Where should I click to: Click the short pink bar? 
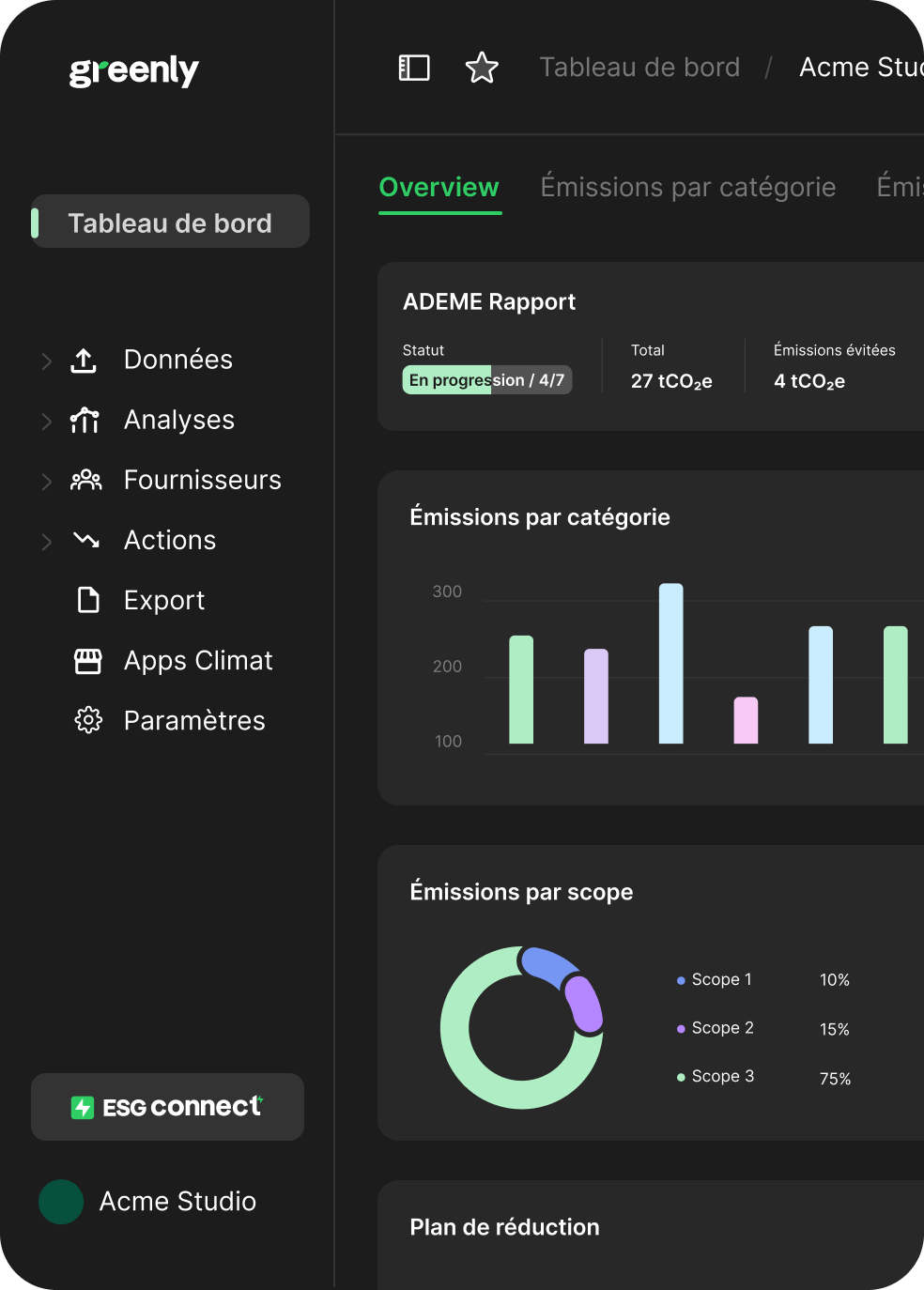pos(746,720)
